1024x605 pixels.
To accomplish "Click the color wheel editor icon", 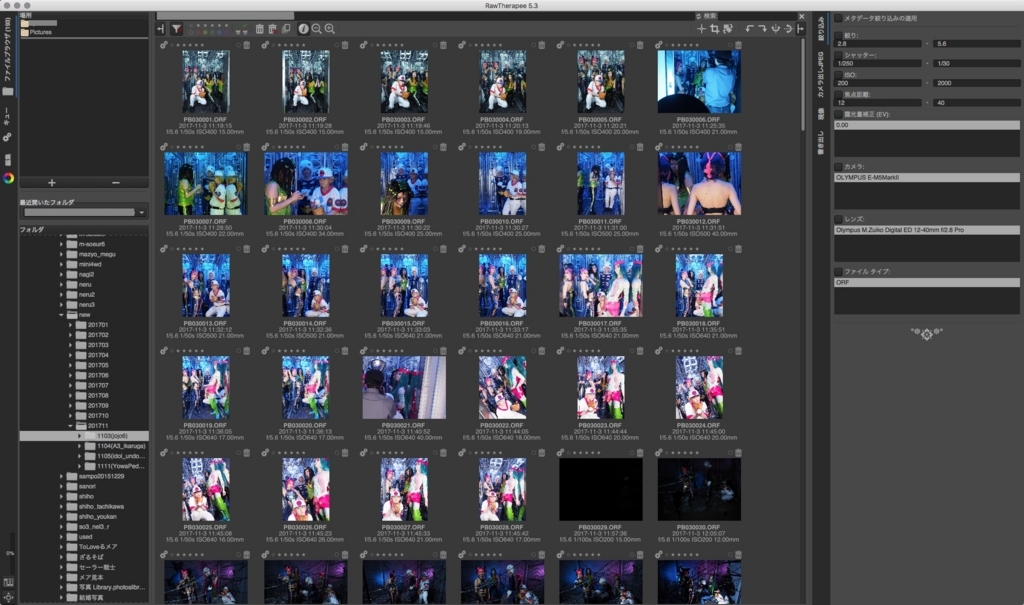I will 8,178.
